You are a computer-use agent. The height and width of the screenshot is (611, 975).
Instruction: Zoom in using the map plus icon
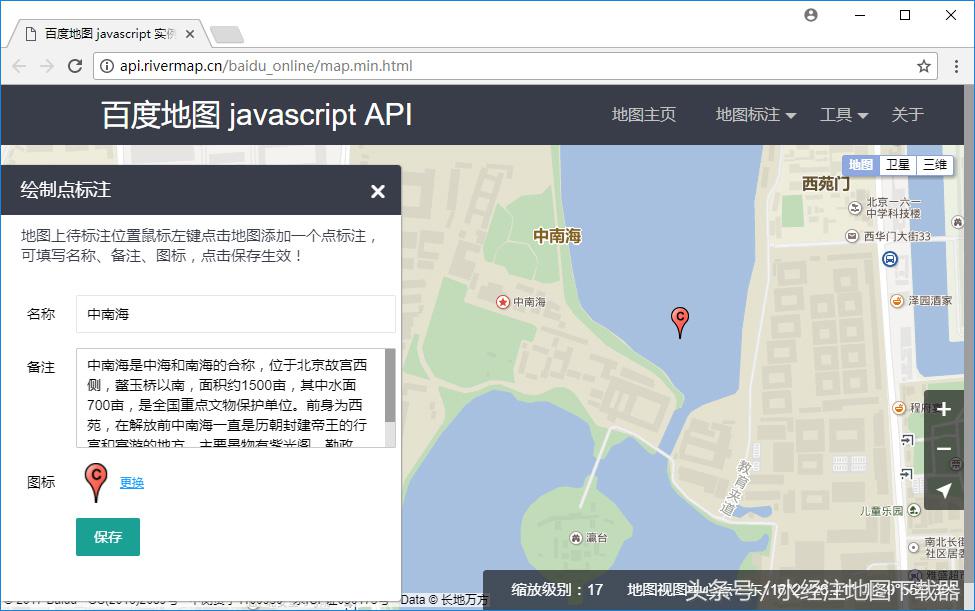(944, 408)
